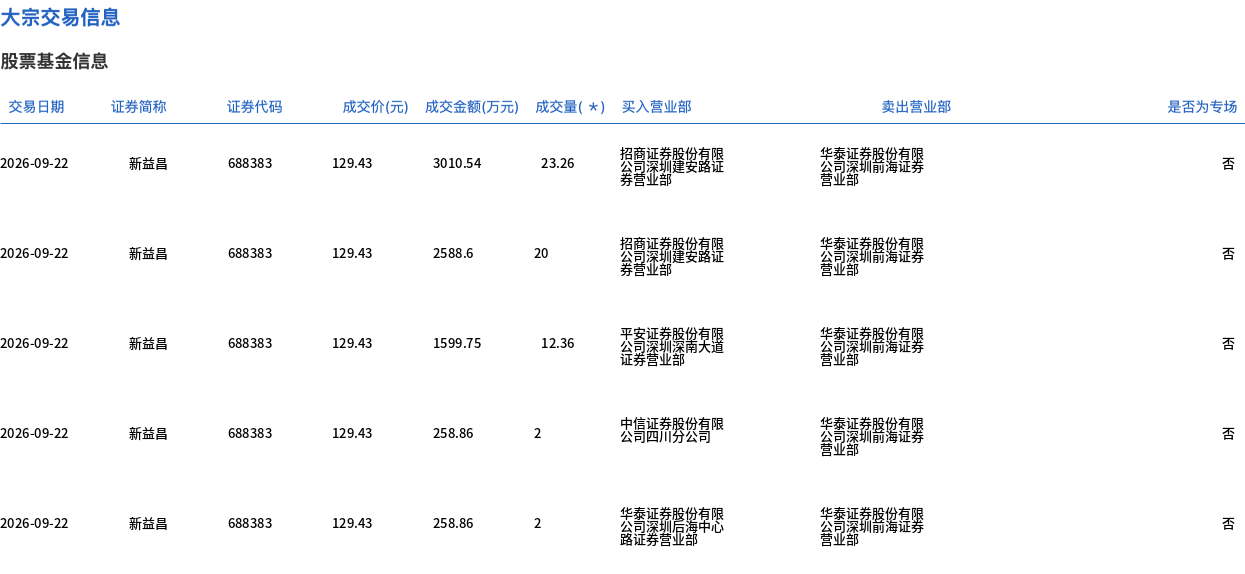Click the 大宗交易信息 heading

click(60, 17)
